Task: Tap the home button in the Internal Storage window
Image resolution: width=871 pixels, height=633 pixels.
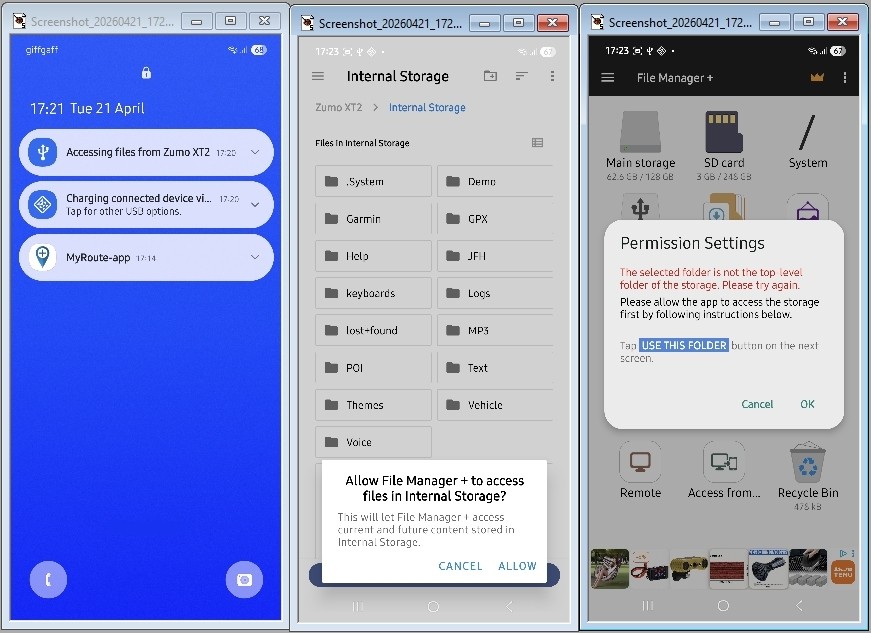Action: 433,606
